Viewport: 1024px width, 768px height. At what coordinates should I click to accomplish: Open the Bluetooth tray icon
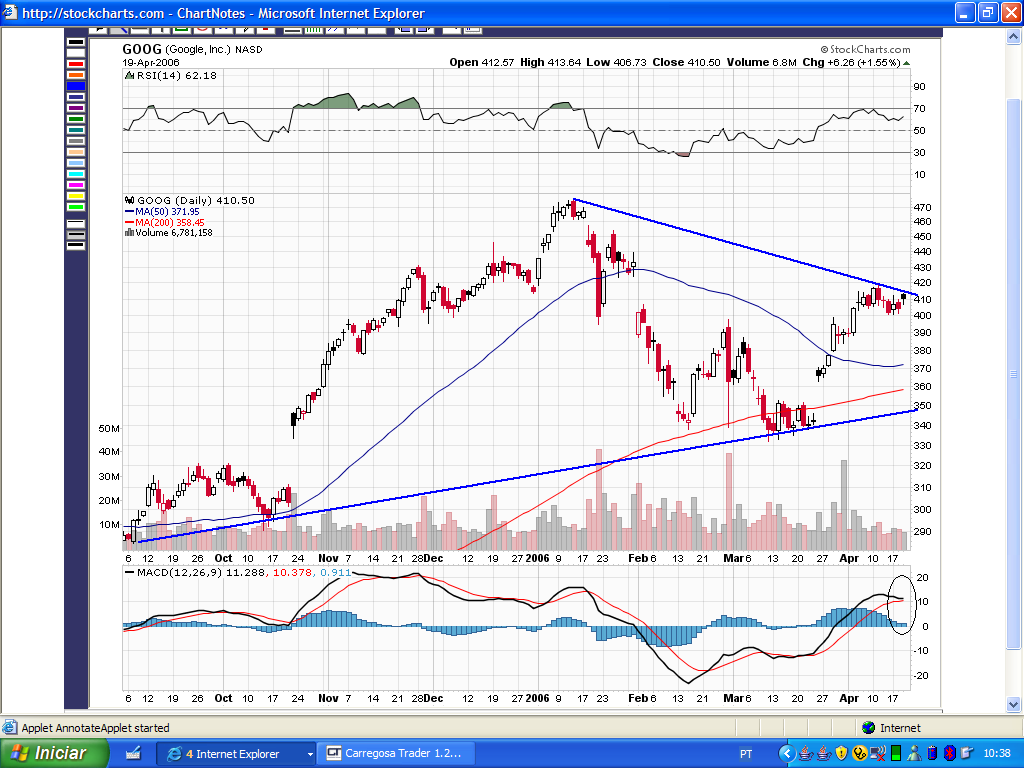pos(950,754)
